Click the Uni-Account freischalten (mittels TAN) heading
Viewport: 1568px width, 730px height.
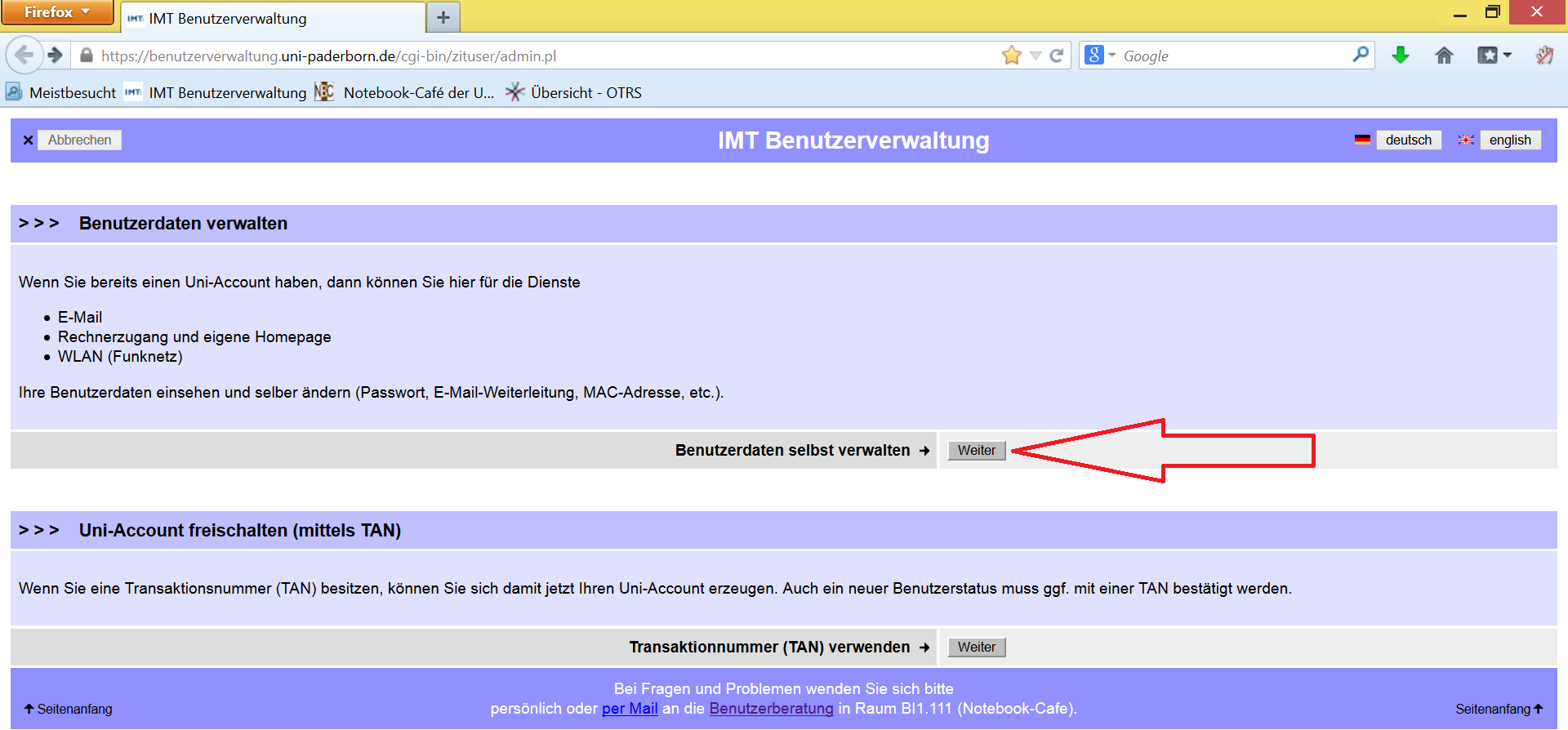click(x=240, y=530)
